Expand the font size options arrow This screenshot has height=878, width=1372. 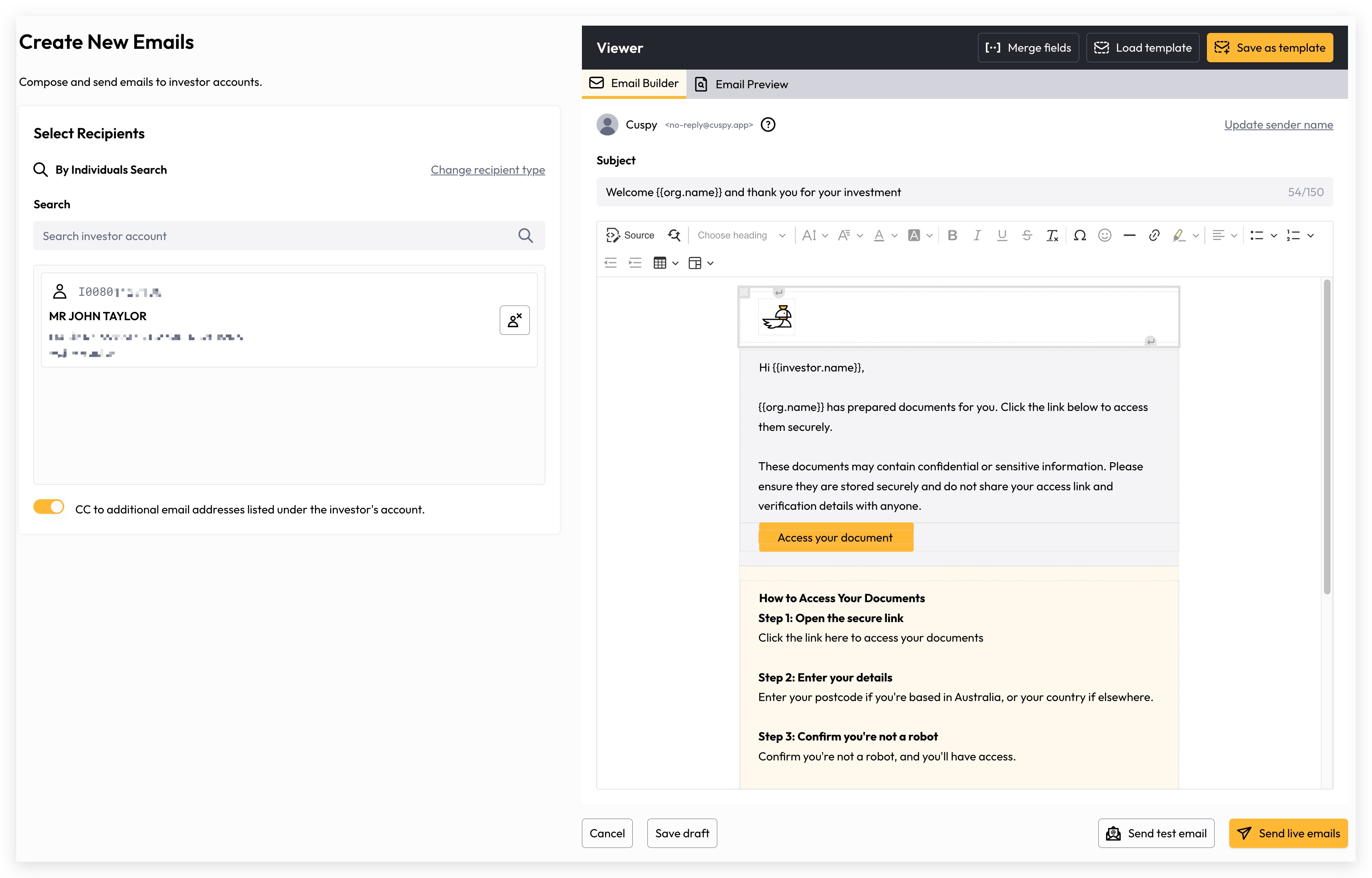(x=825, y=236)
